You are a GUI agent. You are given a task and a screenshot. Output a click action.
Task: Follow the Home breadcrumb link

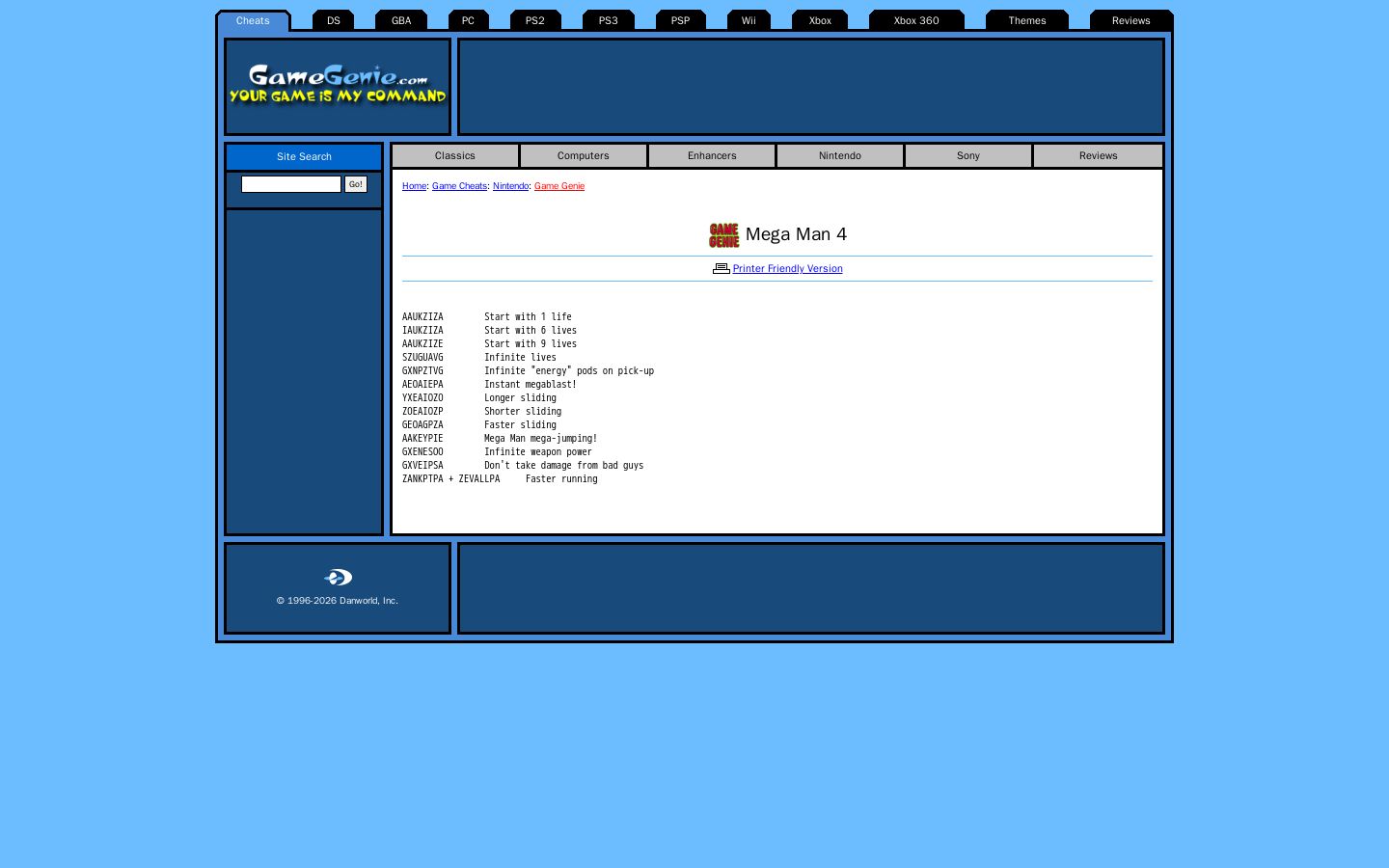click(x=414, y=186)
